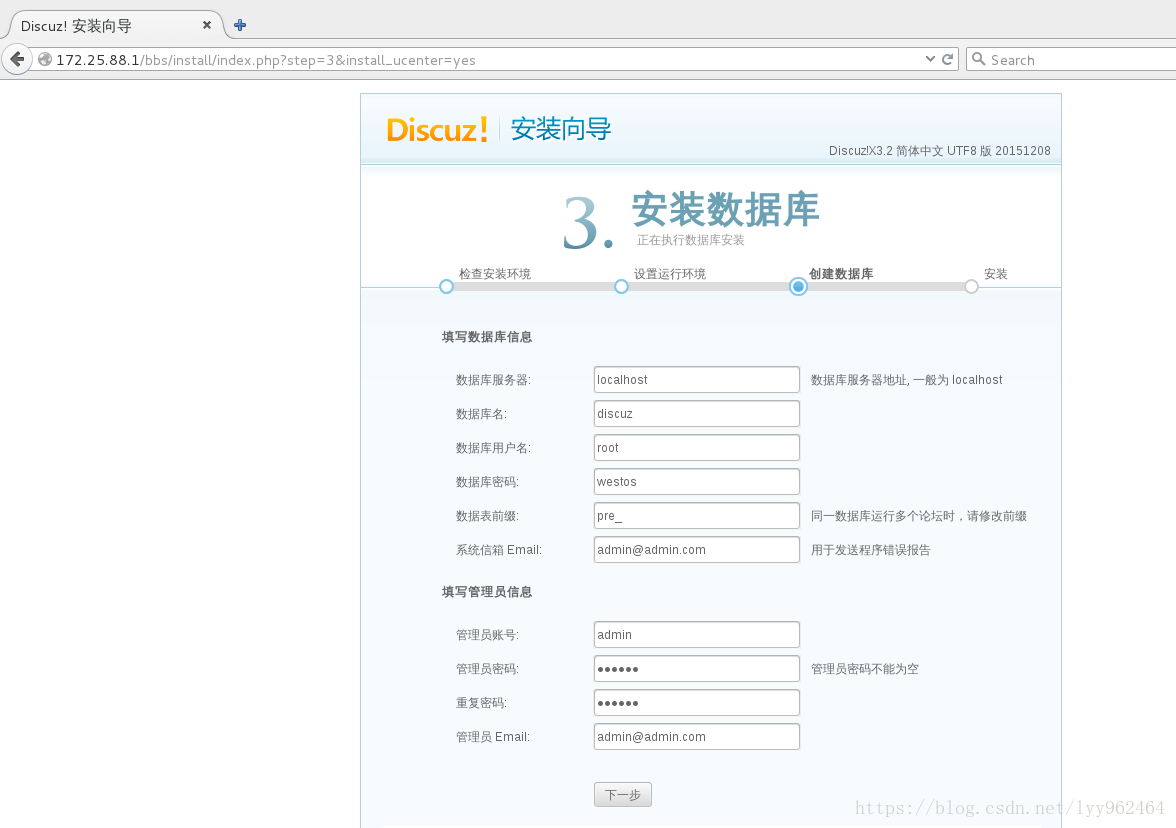Click the 重复密码: label

click(482, 703)
